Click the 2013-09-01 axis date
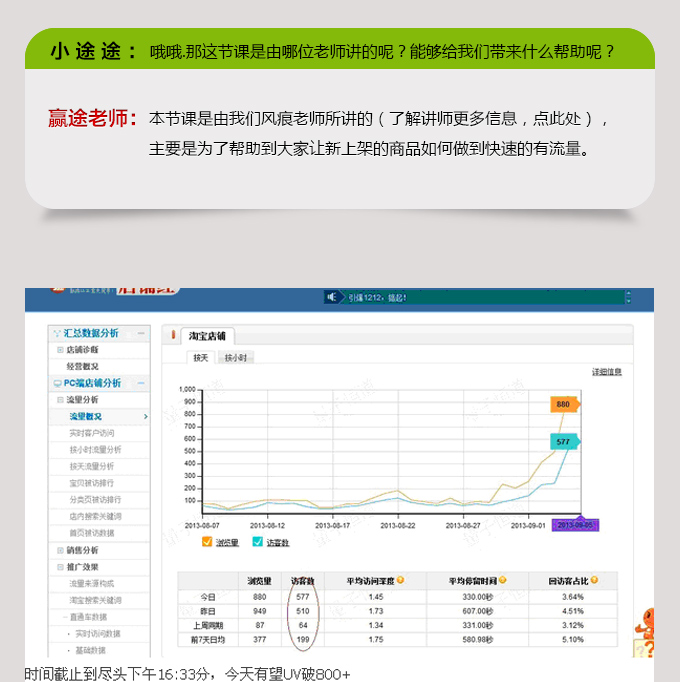This screenshot has width=680, height=682. pyautogui.click(x=528, y=525)
